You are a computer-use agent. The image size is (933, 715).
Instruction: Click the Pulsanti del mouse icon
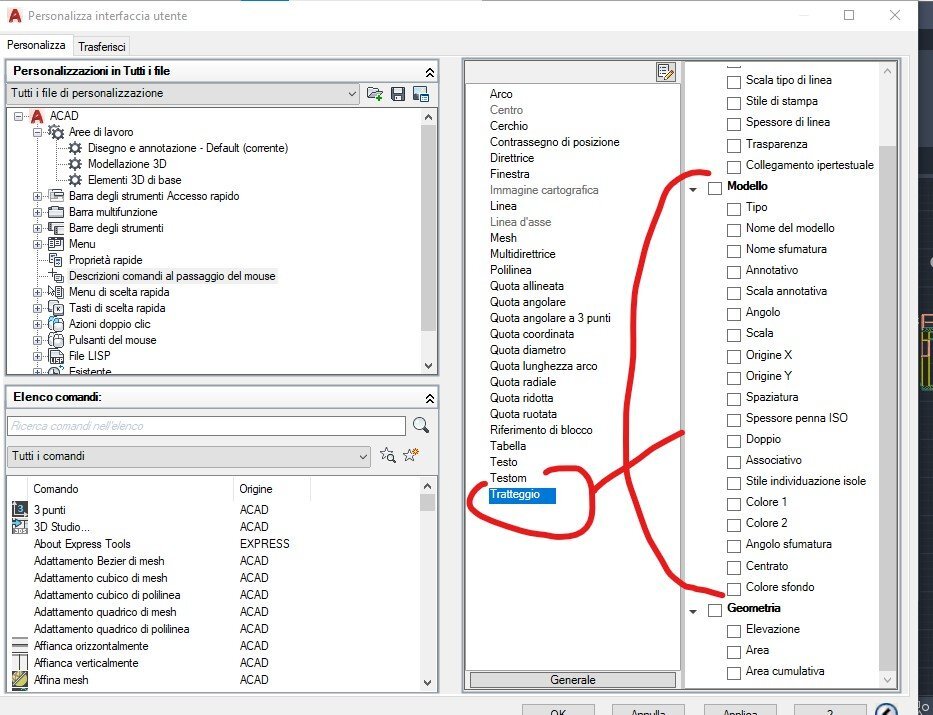[x=56, y=340]
